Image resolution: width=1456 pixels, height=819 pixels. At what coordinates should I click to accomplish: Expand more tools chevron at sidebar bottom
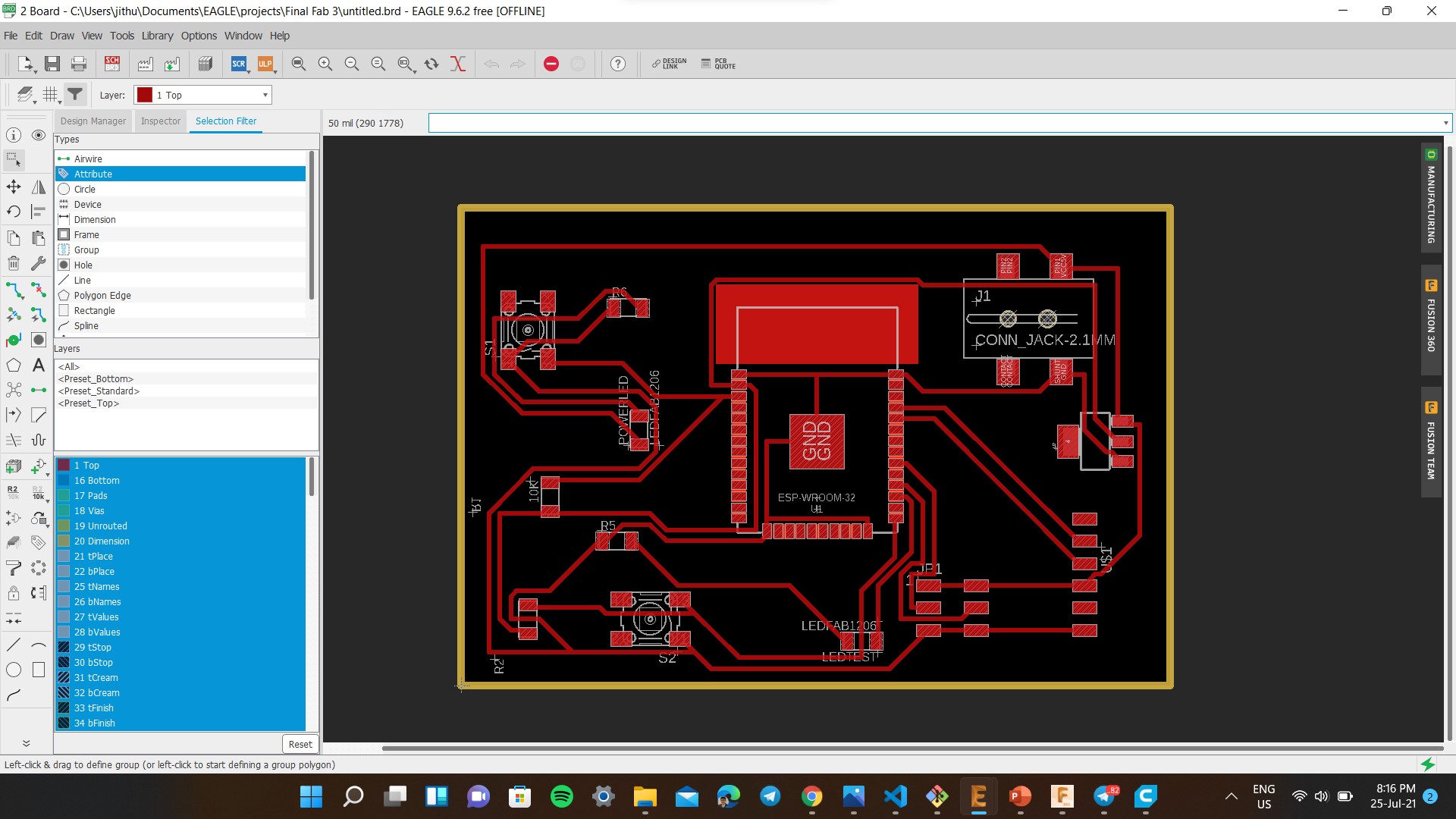(x=26, y=743)
